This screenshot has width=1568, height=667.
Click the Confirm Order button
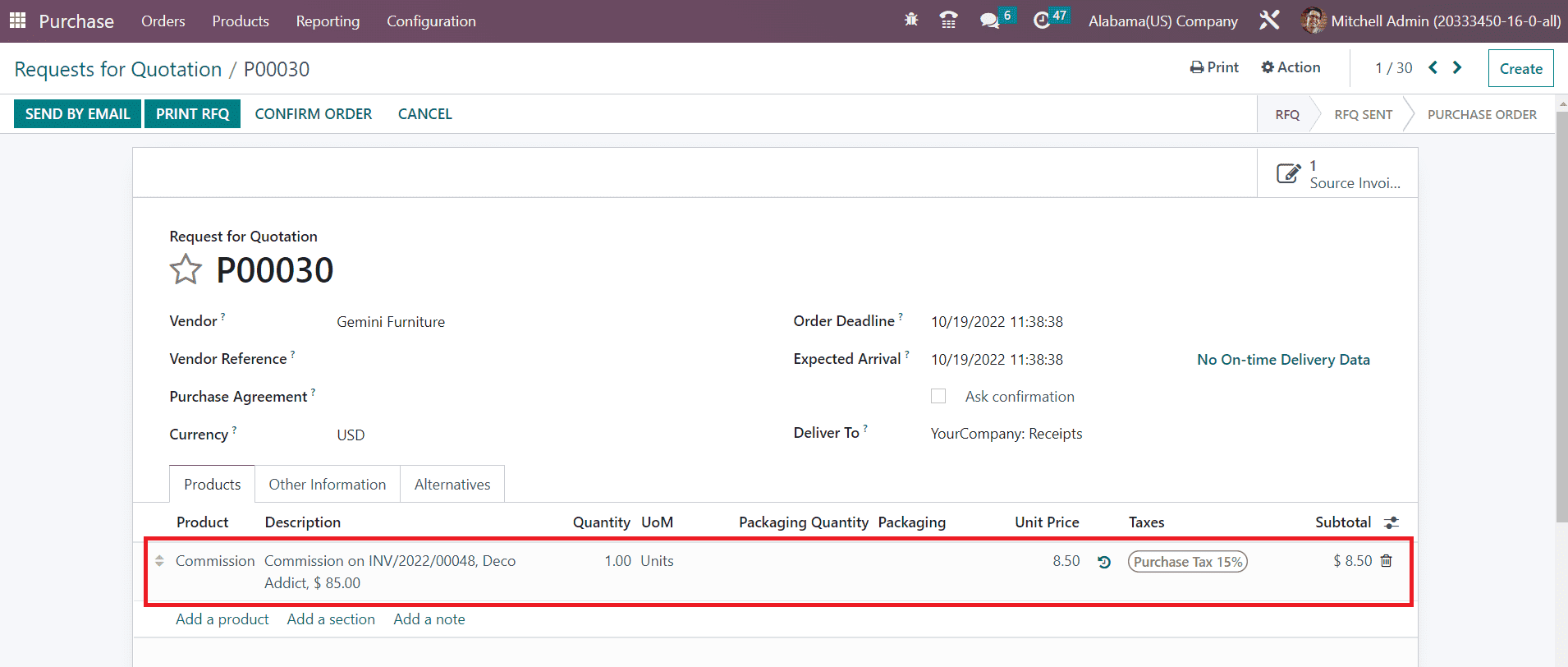(x=313, y=114)
